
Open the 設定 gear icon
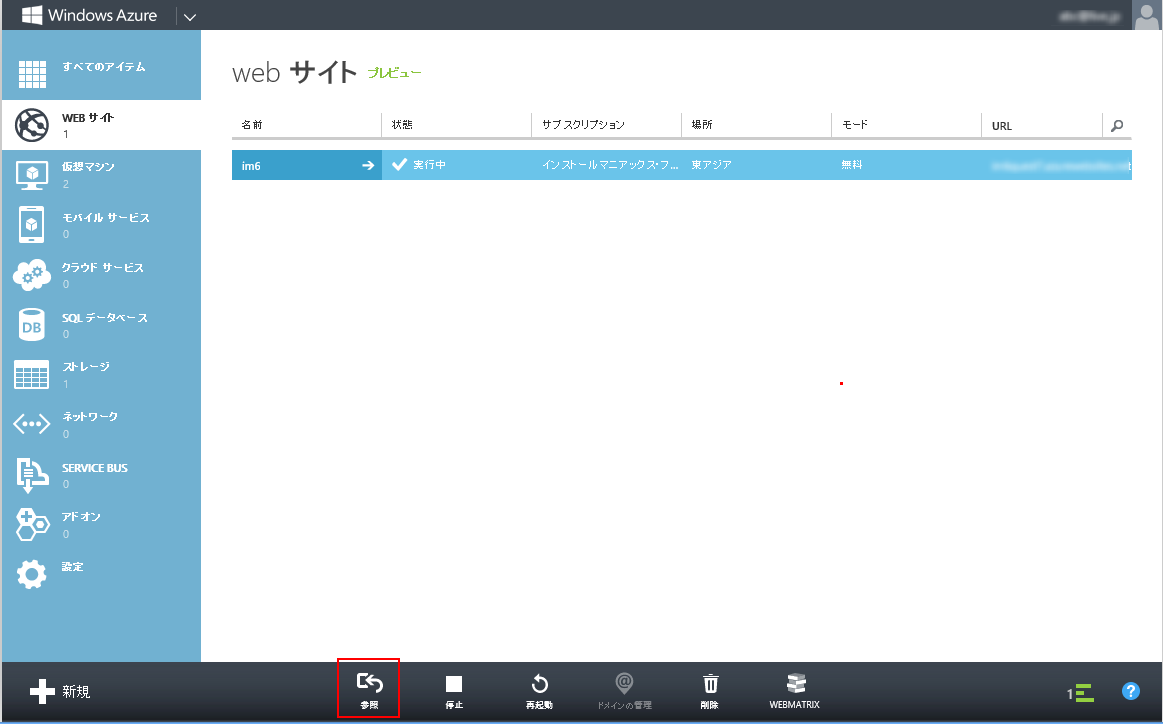(31, 574)
